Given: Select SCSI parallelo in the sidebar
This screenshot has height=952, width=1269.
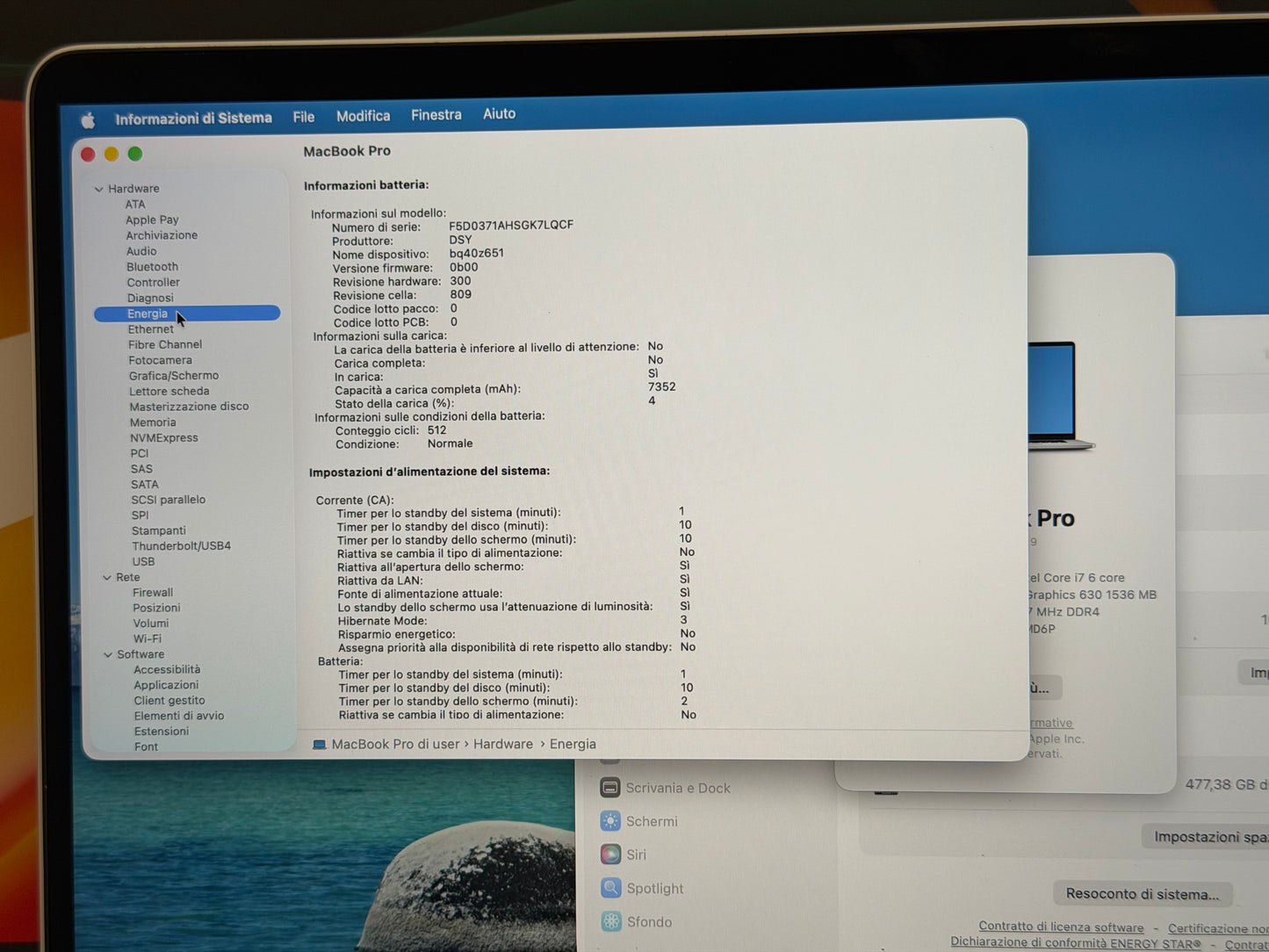Looking at the screenshot, I should point(169,500).
